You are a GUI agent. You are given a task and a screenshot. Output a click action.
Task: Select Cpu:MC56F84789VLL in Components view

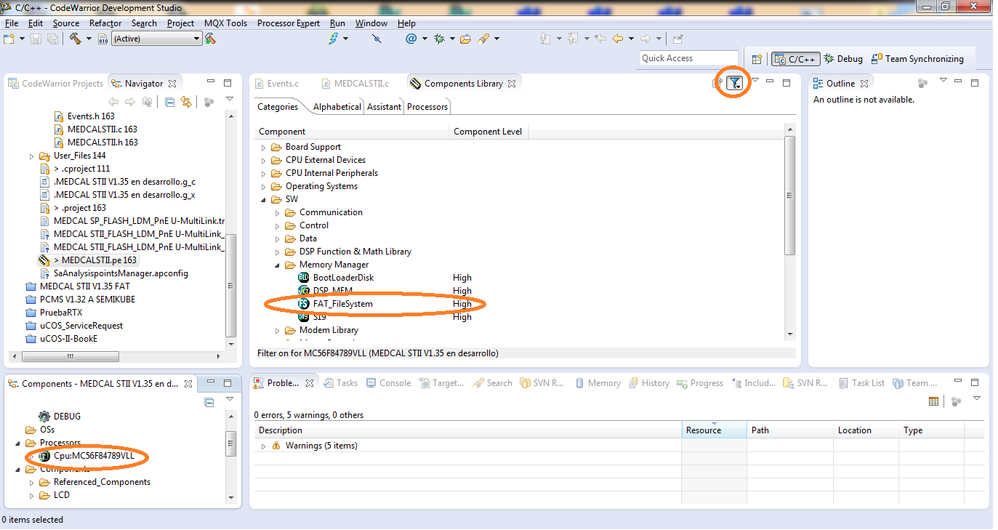[x=94, y=456]
